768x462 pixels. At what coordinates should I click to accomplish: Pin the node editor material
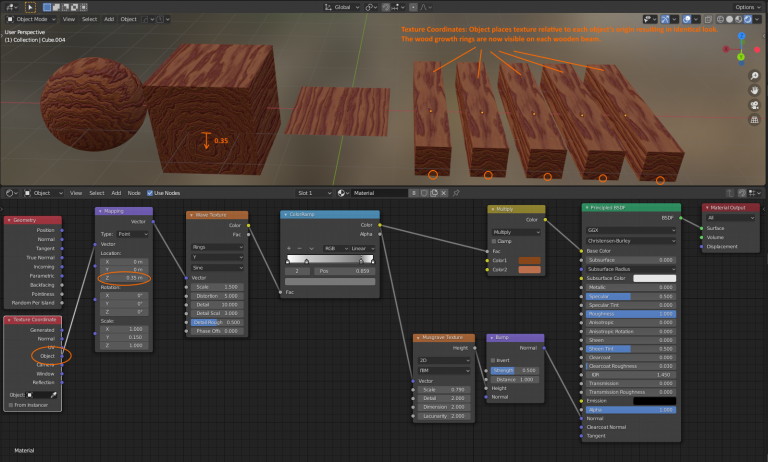[x=455, y=192]
